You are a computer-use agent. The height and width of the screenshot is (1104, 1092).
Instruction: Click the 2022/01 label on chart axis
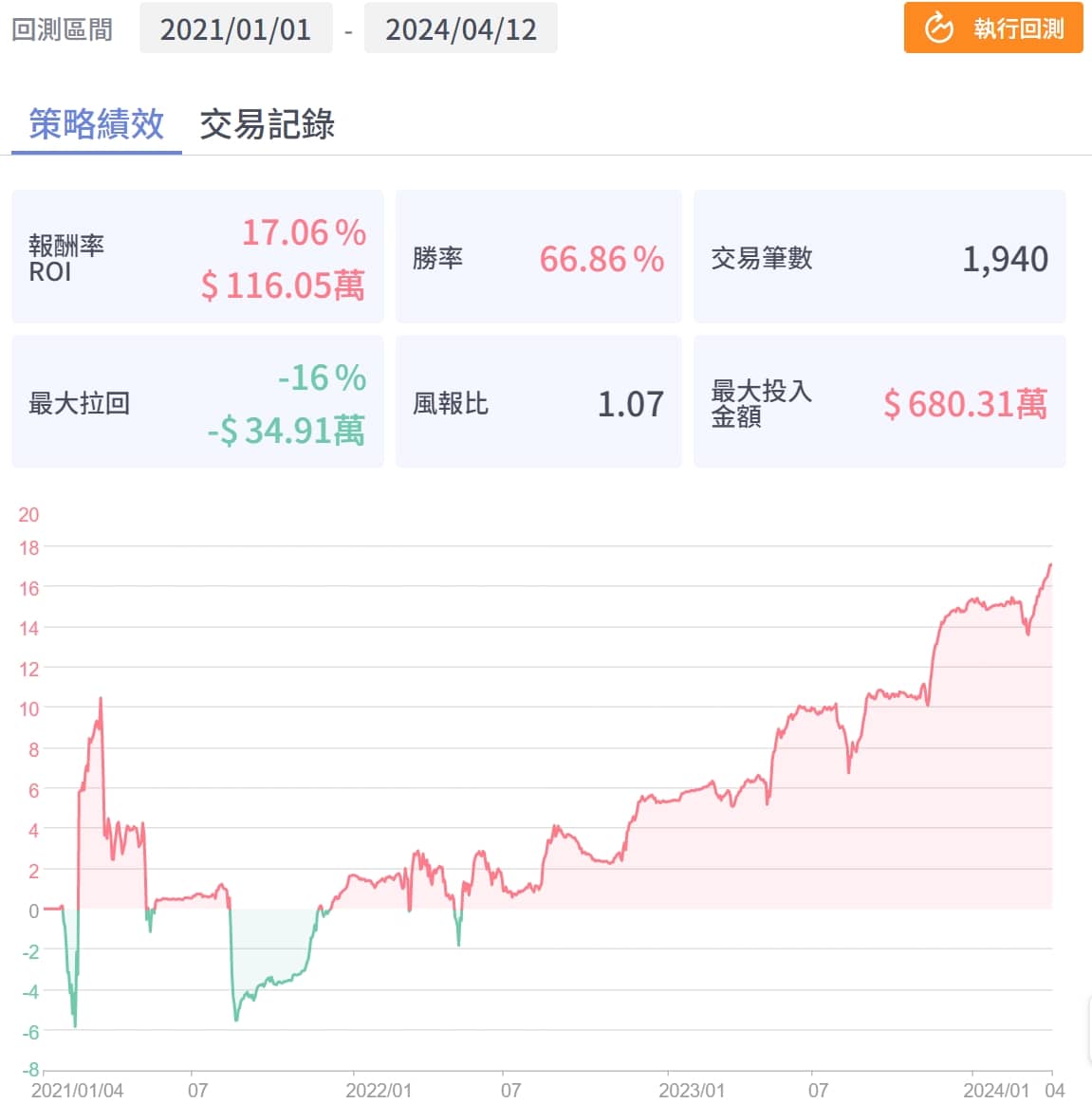click(x=379, y=1090)
